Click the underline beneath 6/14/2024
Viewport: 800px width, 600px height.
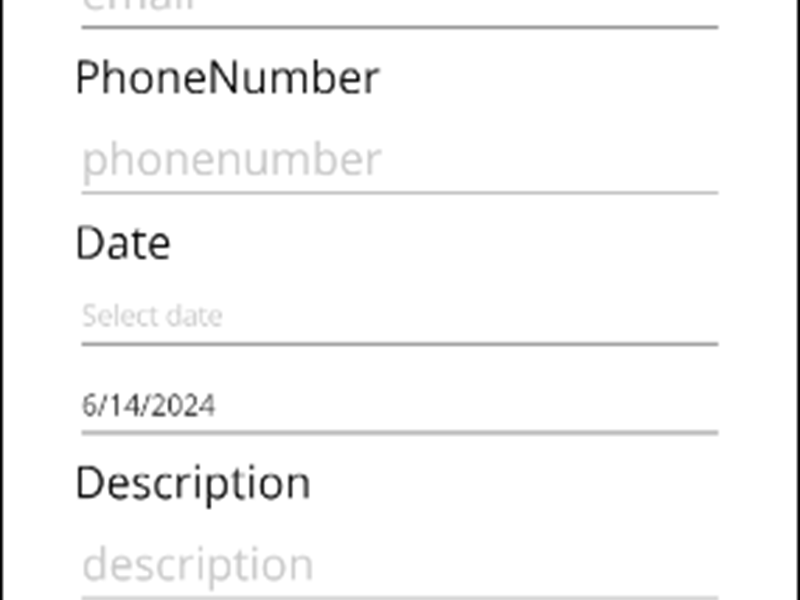pyautogui.click(x=400, y=433)
